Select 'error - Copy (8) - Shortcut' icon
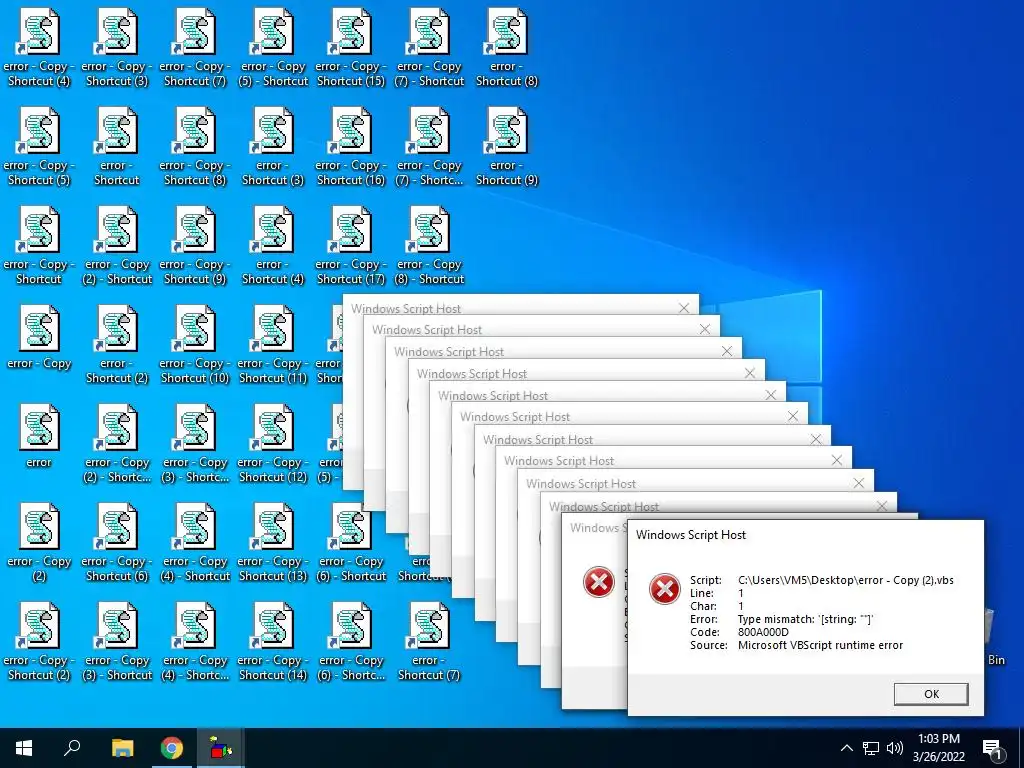1024x768 pixels. coord(429,247)
